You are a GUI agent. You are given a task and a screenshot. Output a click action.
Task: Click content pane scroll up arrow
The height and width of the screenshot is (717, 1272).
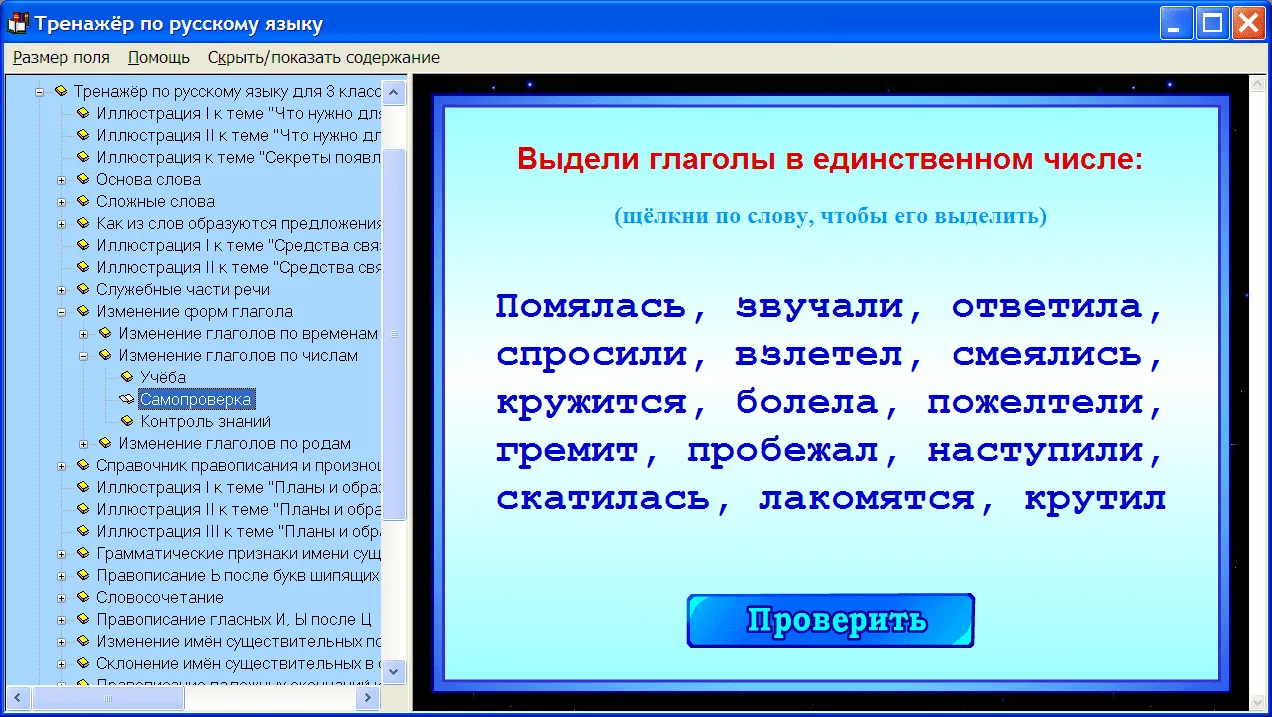pos(1256,85)
